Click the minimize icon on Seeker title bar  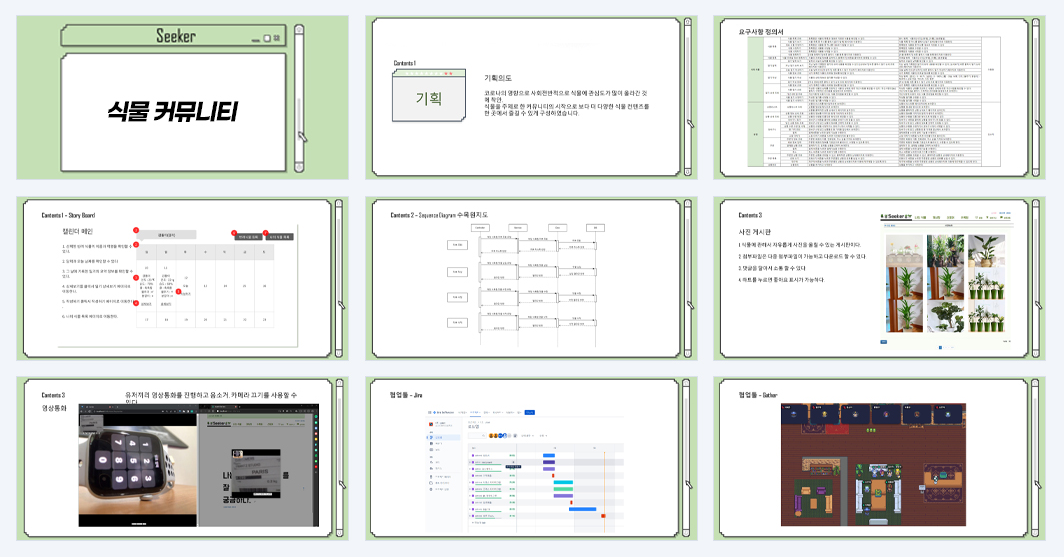(x=256, y=40)
